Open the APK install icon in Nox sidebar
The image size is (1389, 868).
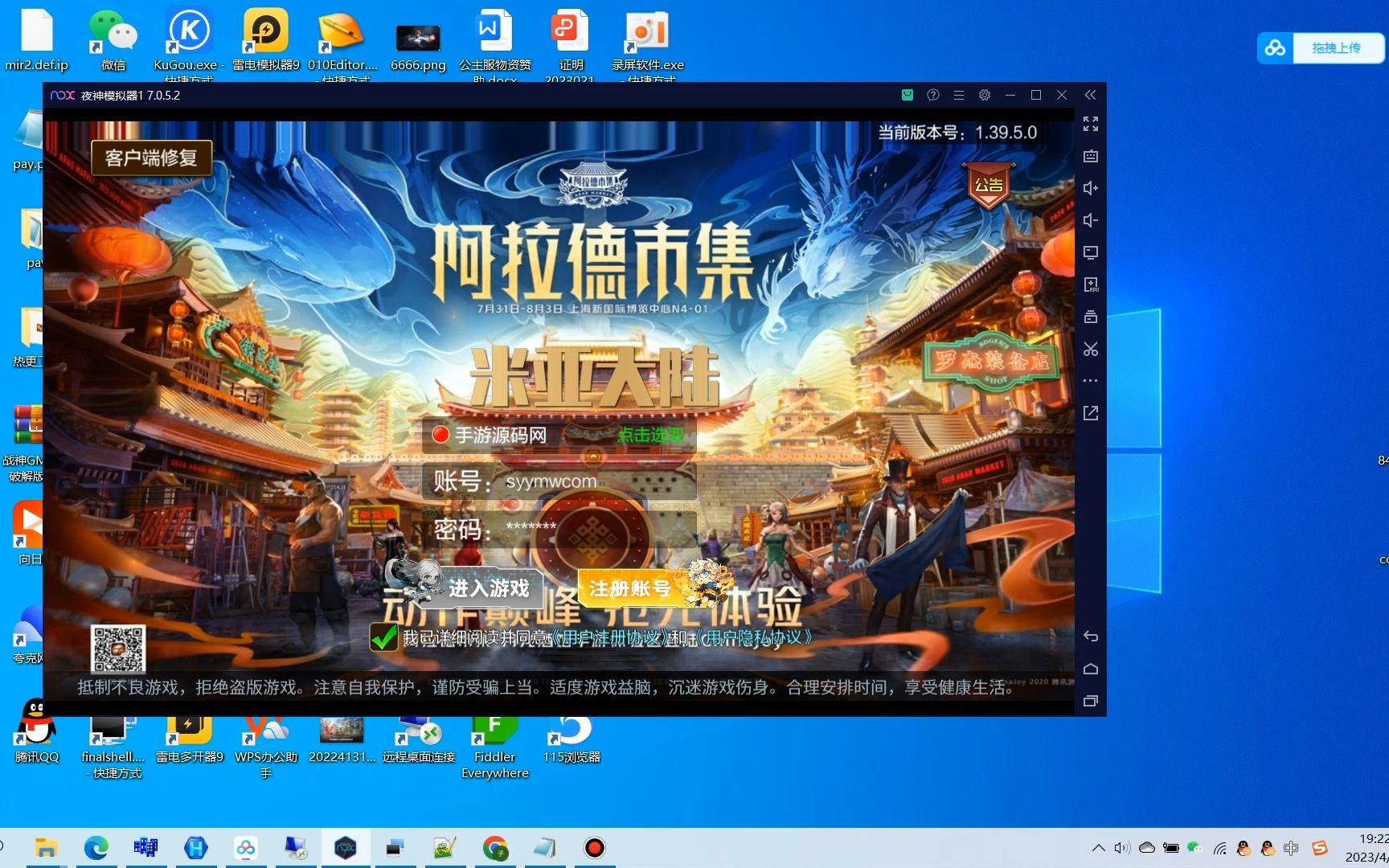point(1090,285)
